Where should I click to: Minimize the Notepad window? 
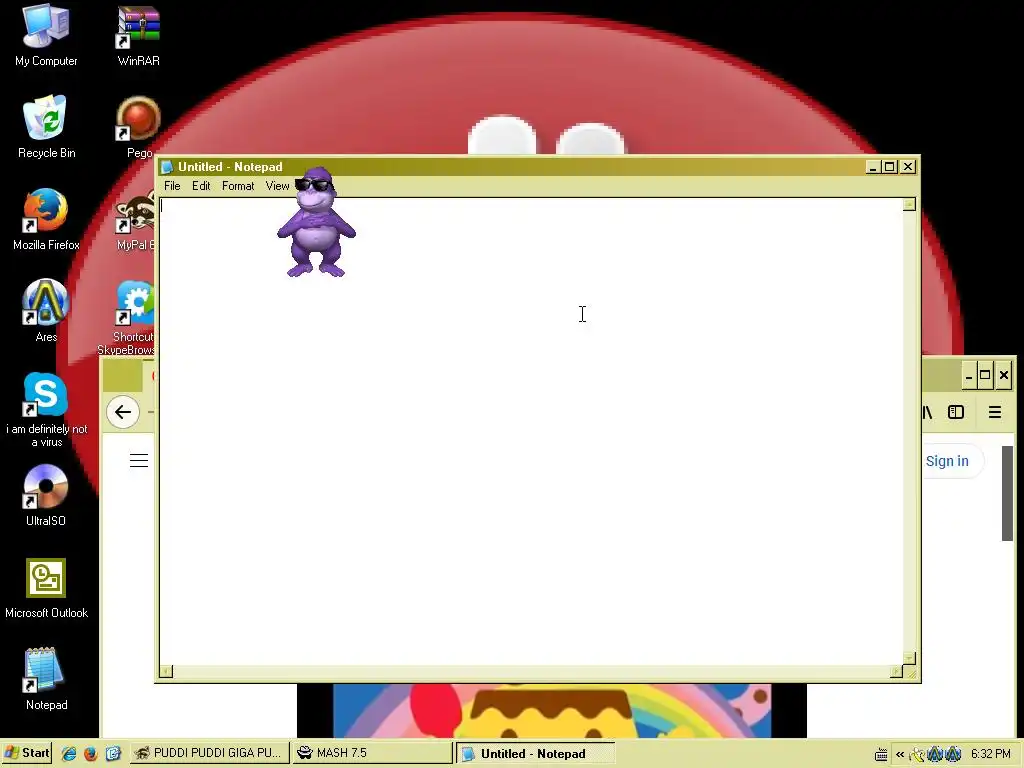[872, 167]
